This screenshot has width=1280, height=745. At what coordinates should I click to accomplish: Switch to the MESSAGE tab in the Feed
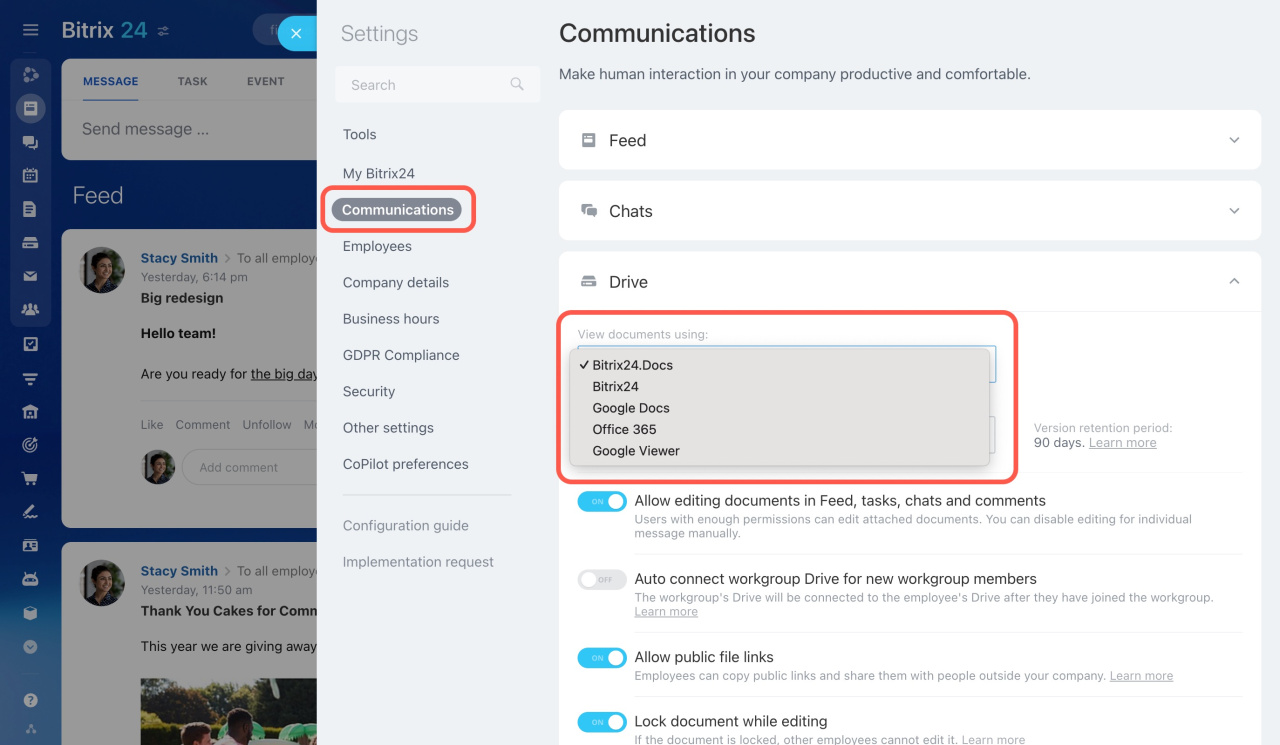click(111, 82)
